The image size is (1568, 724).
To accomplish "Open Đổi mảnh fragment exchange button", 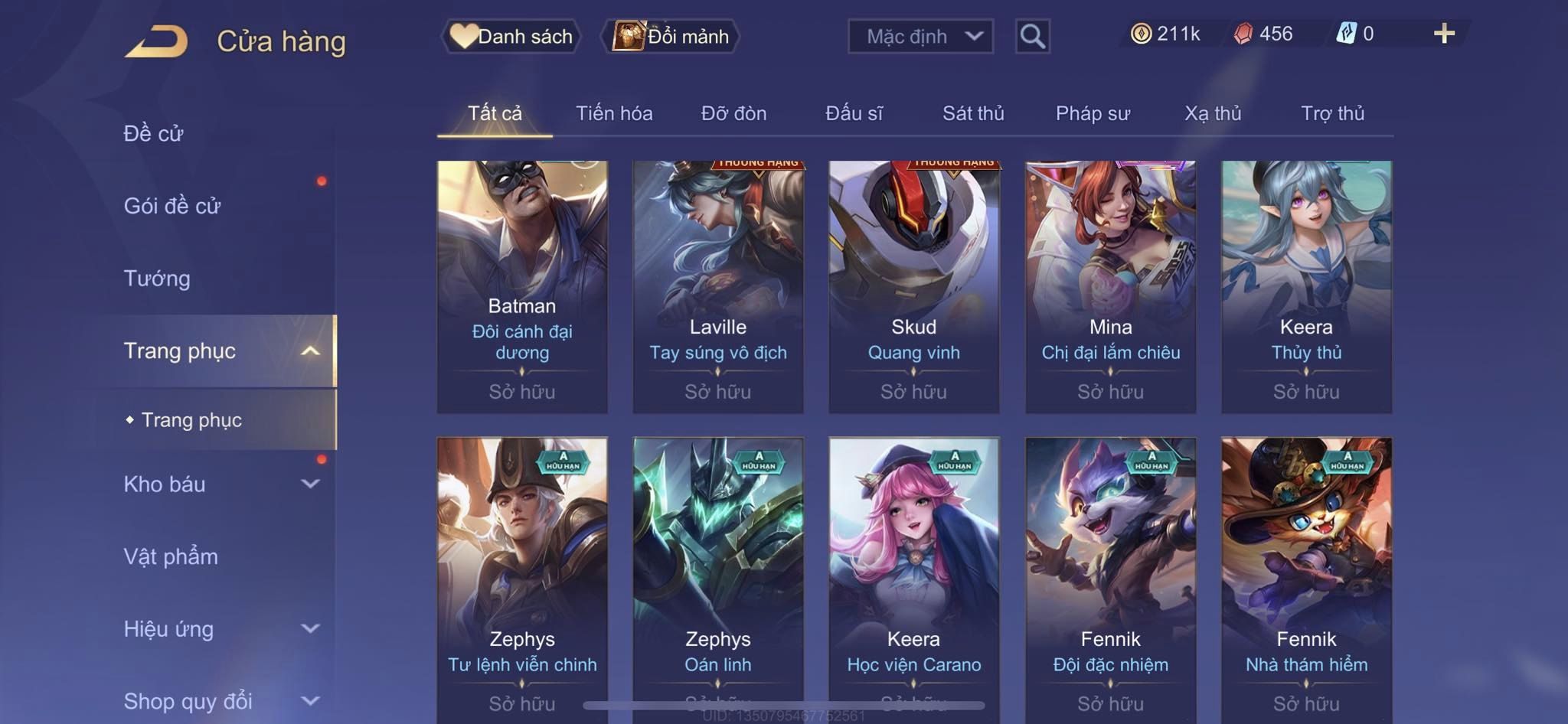I will [x=671, y=36].
